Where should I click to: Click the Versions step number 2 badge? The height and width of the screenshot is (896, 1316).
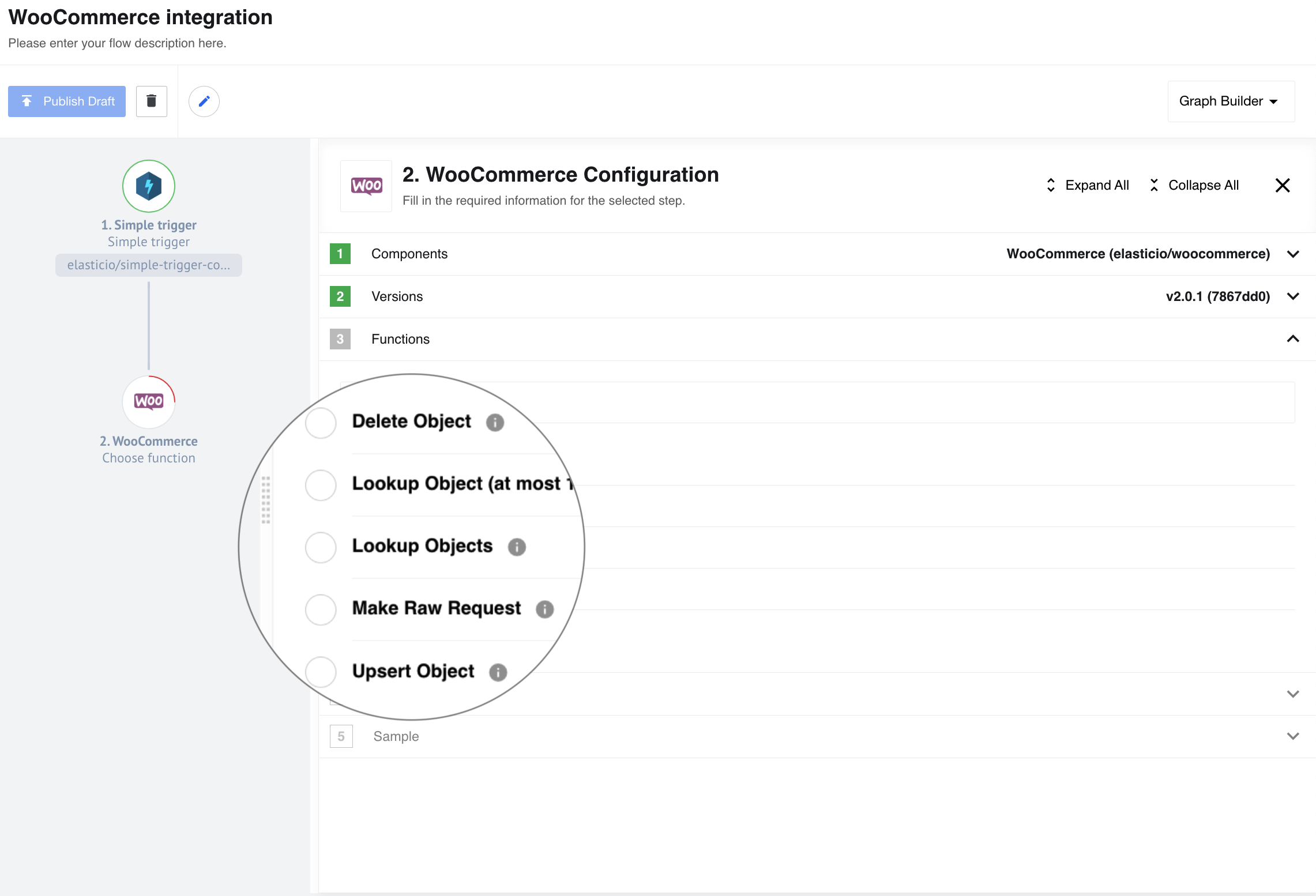(340, 296)
